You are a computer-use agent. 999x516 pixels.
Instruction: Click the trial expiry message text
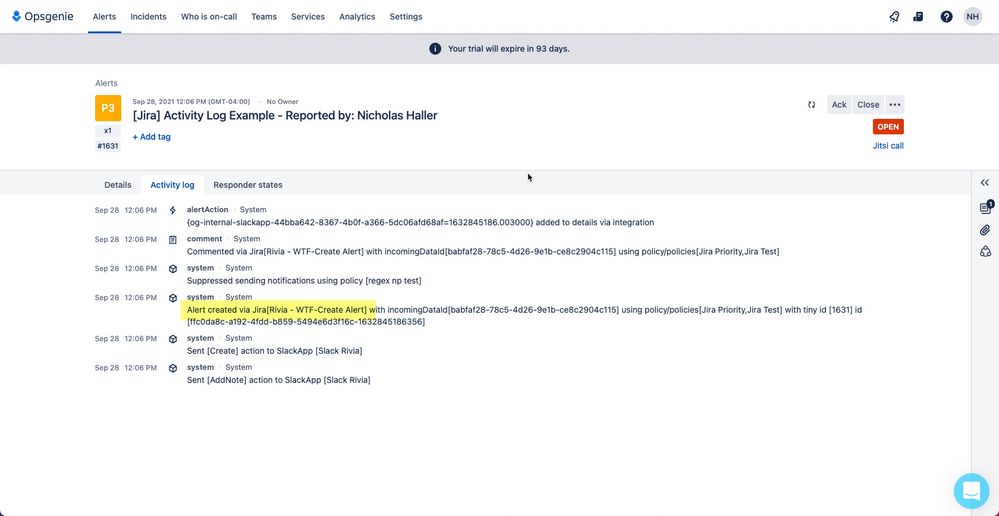508,48
